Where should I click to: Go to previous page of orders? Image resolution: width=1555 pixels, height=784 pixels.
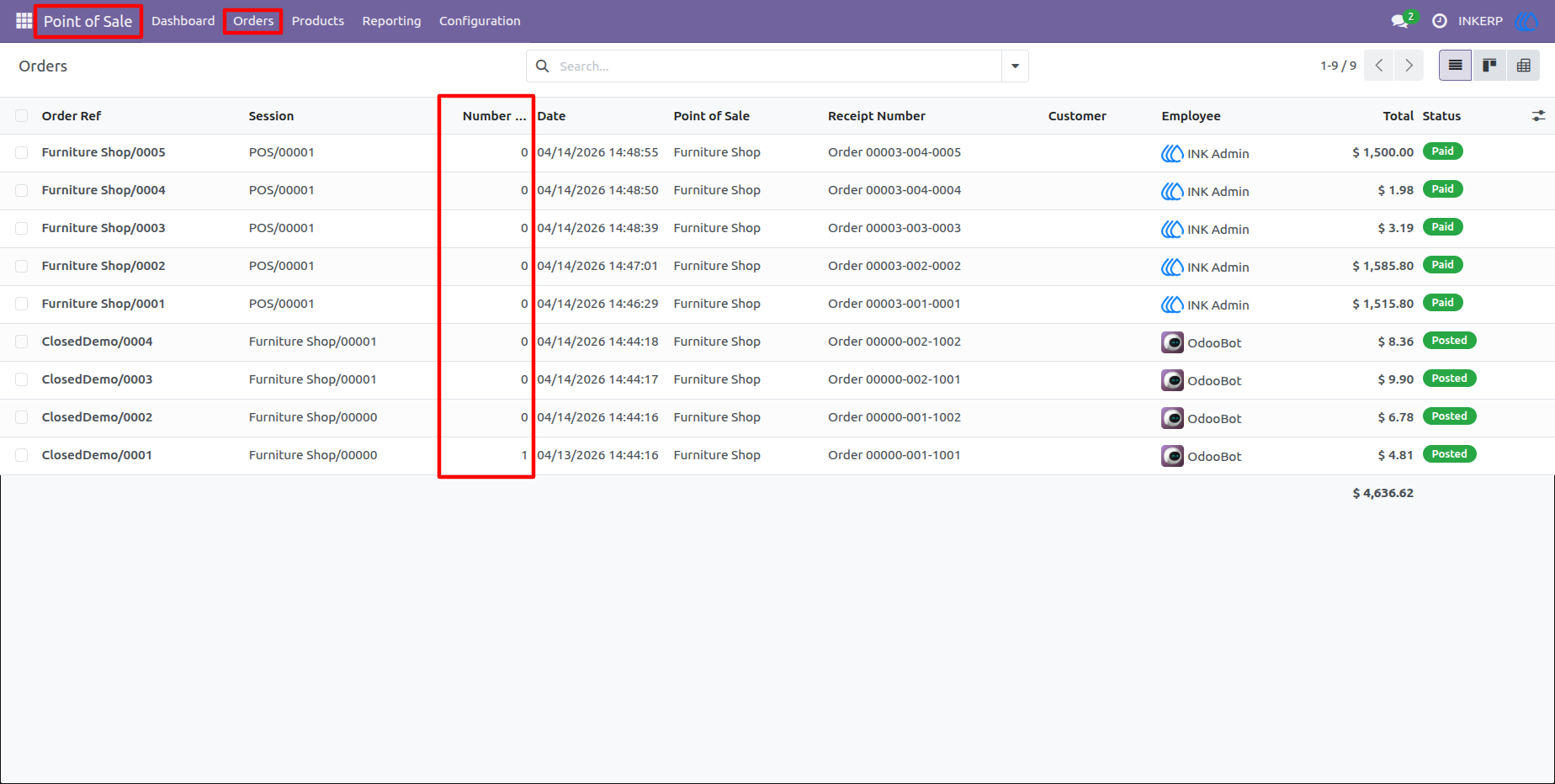click(1379, 66)
